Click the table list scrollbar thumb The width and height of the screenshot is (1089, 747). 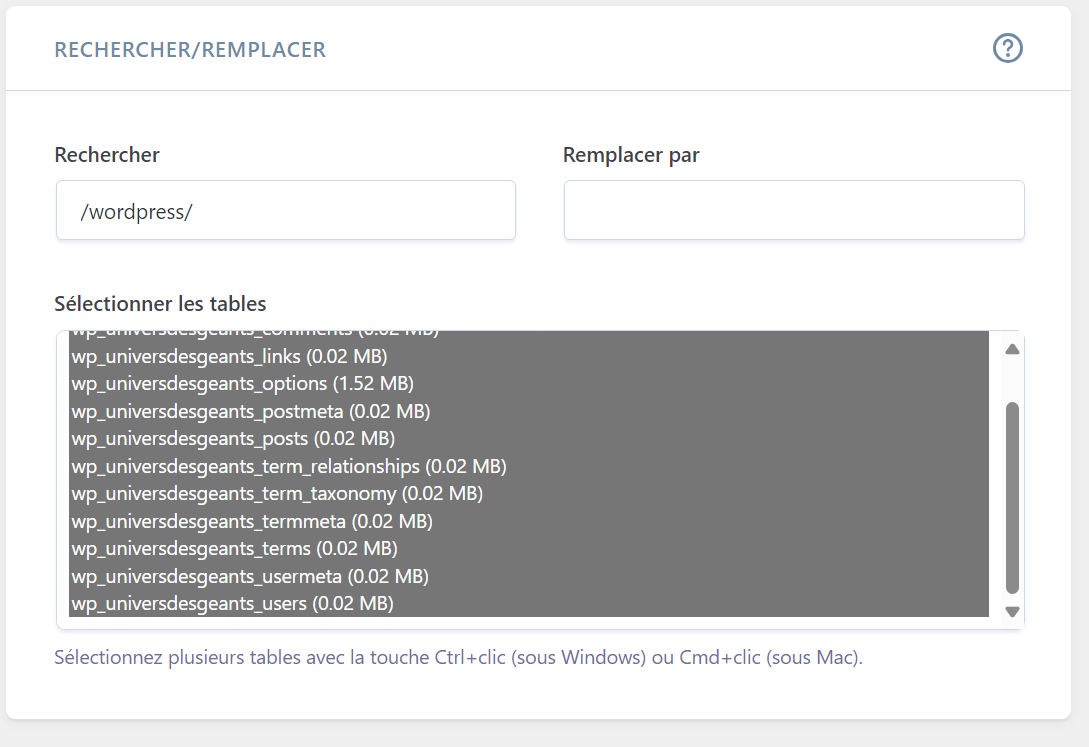pos(1012,498)
